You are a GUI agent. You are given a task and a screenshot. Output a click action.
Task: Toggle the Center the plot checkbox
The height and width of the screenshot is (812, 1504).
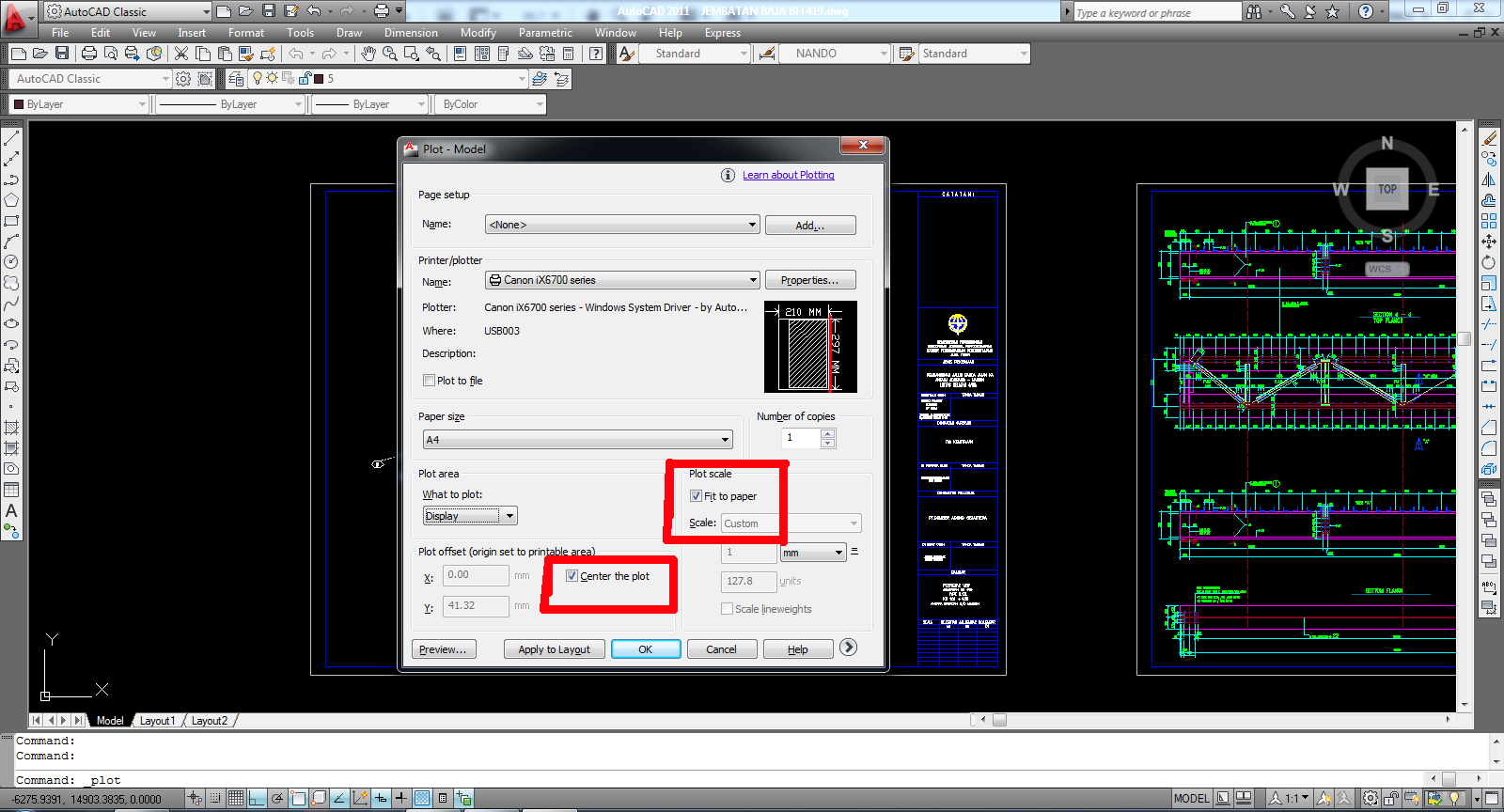point(572,576)
